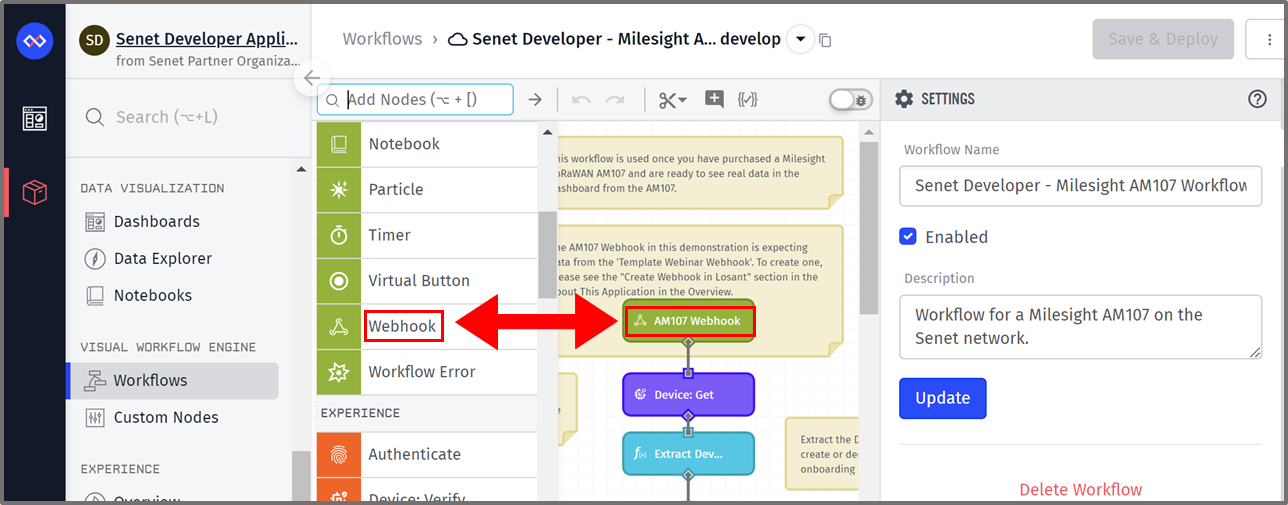Focus the Add Nodes search field

(415, 99)
